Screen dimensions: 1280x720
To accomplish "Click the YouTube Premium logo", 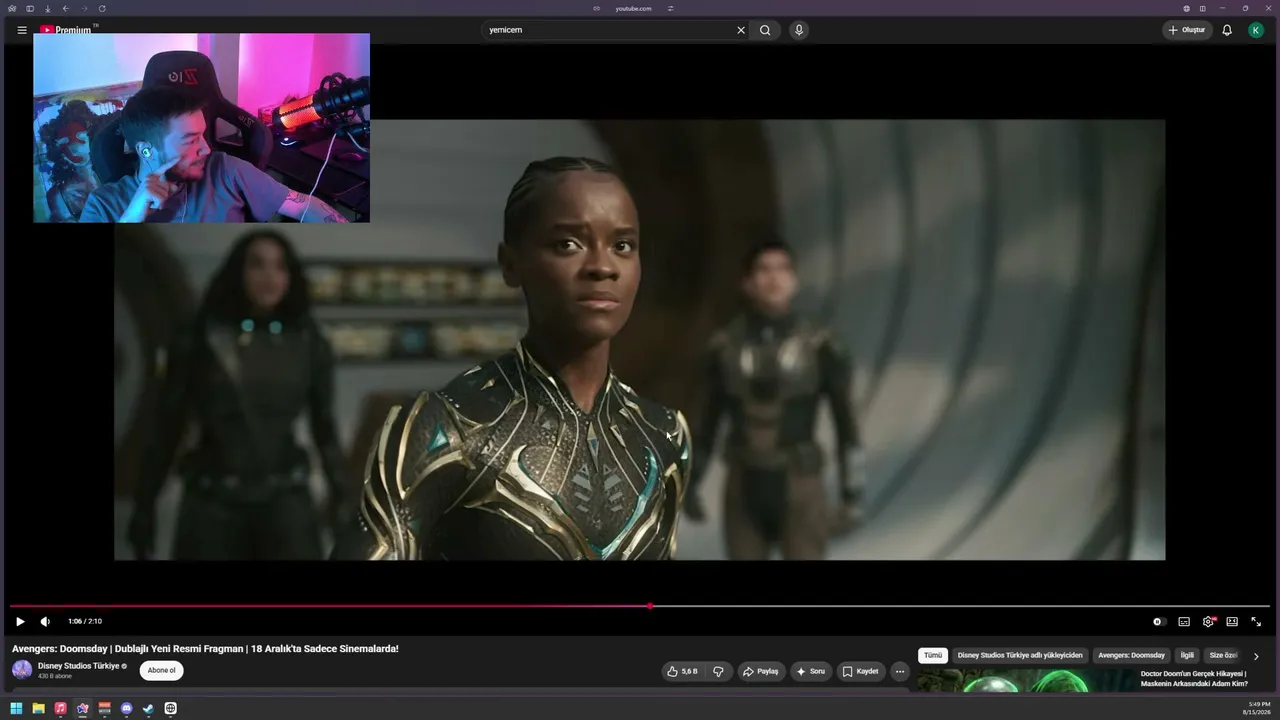I will point(66,30).
